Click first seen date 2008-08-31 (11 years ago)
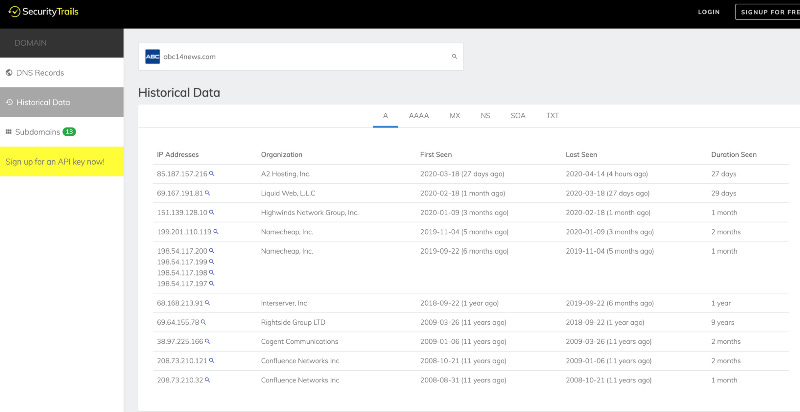This screenshot has width=800, height=412. coord(463,380)
